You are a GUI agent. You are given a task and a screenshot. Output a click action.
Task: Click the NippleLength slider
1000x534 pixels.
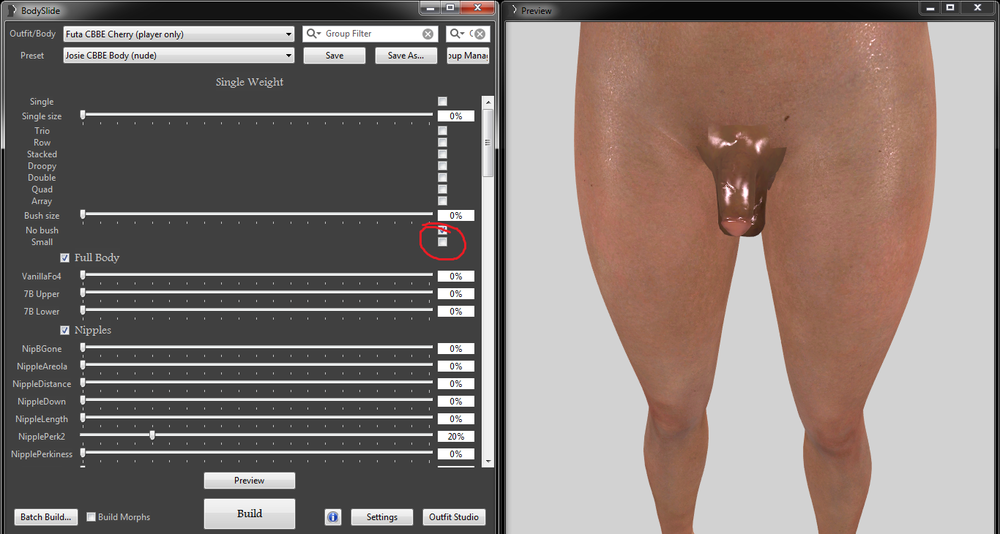(257, 418)
